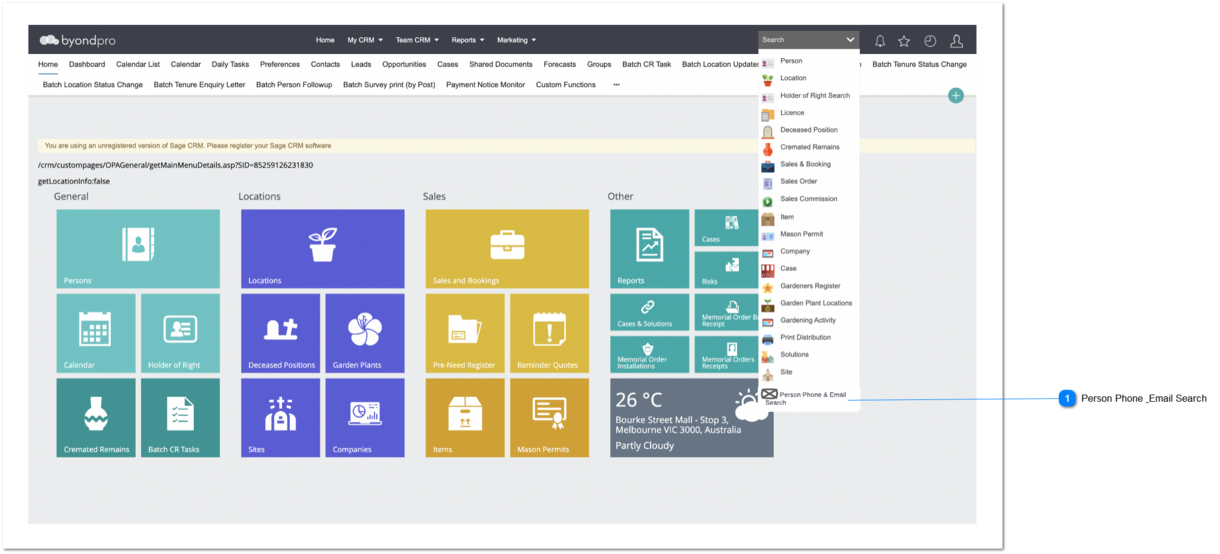Open the Reports tile
The image size is (1220, 554).
pyautogui.click(x=650, y=249)
